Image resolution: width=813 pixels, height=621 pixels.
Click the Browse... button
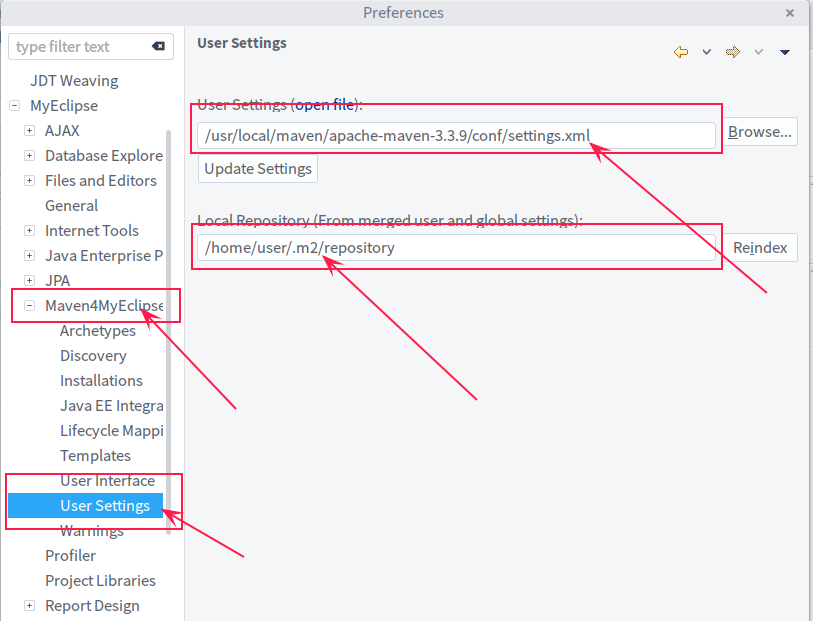tap(760, 132)
